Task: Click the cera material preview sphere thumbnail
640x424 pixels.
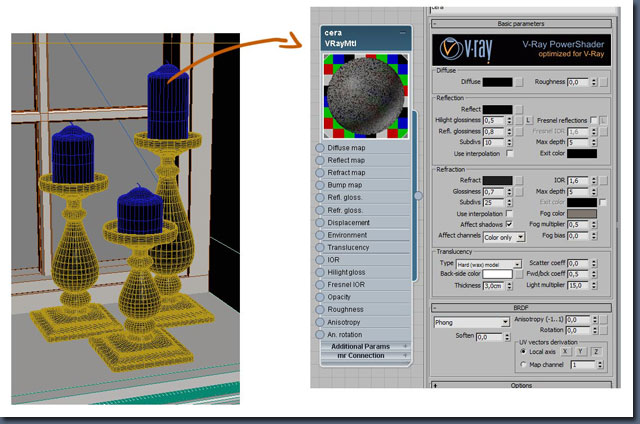Action: pos(366,96)
